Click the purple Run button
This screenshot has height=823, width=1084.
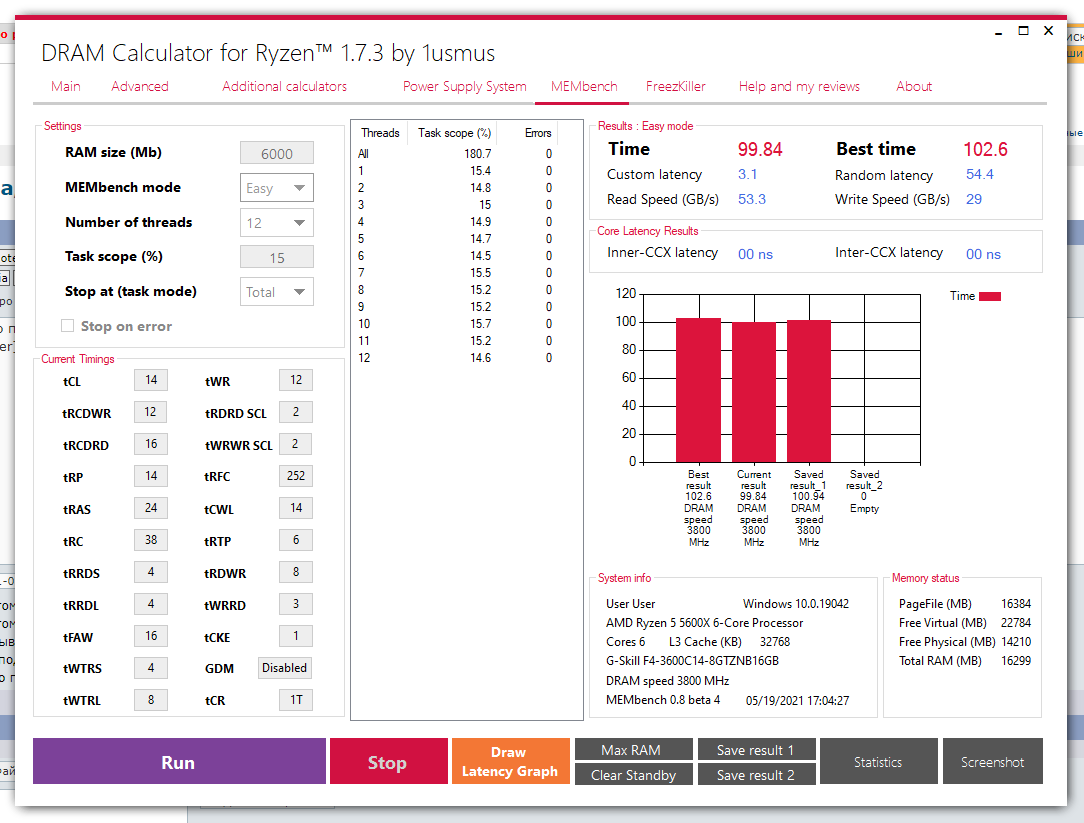(x=179, y=761)
